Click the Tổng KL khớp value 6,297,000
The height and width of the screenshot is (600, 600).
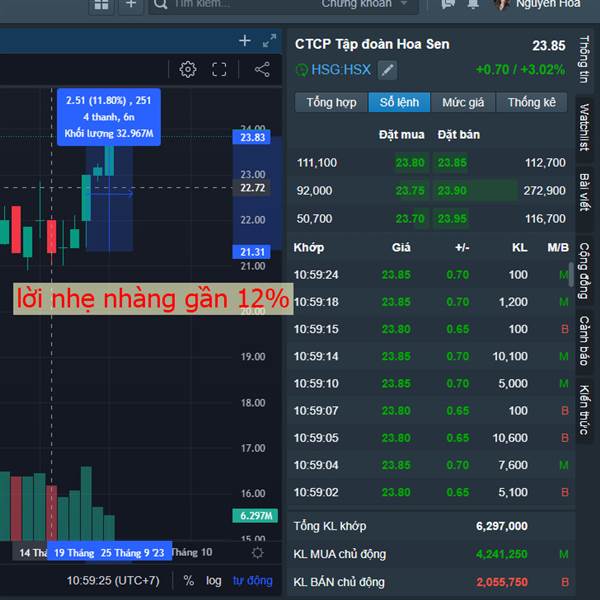point(502,526)
